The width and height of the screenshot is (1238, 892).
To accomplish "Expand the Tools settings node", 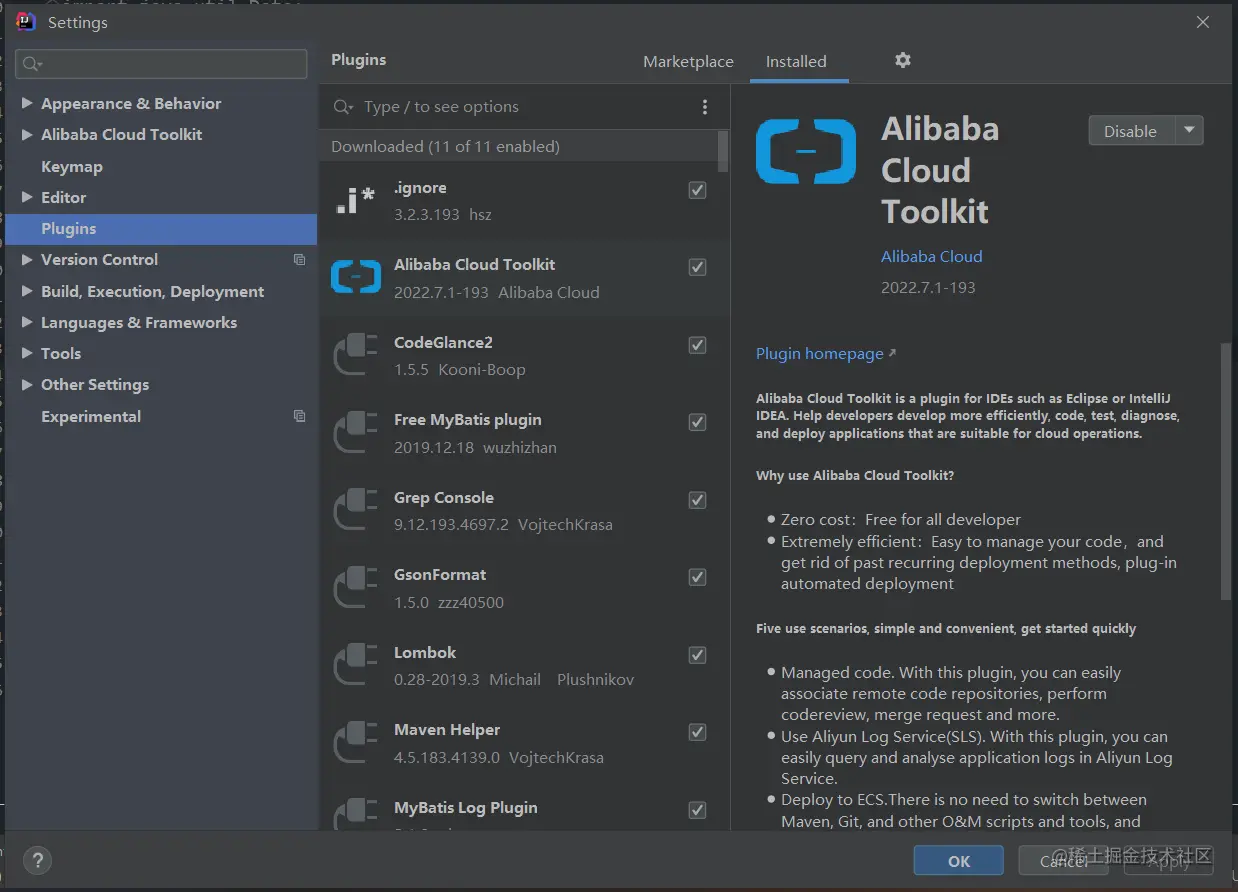I will 27,353.
